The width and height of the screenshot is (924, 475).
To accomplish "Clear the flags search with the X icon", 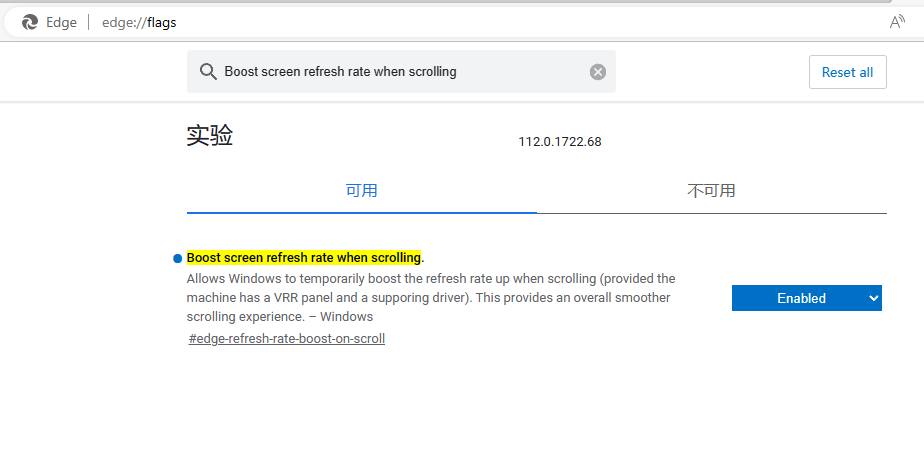I will (598, 72).
